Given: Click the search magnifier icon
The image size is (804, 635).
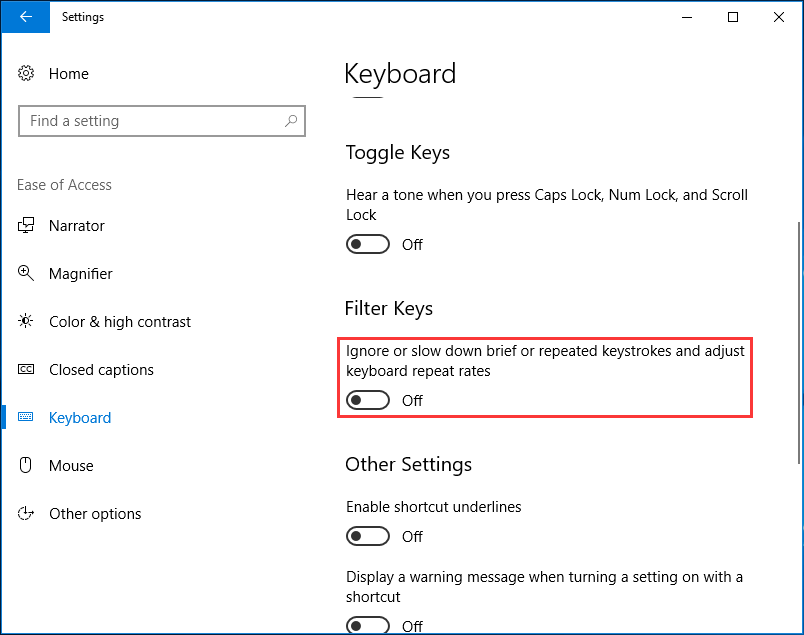Looking at the screenshot, I should (290, 121).
